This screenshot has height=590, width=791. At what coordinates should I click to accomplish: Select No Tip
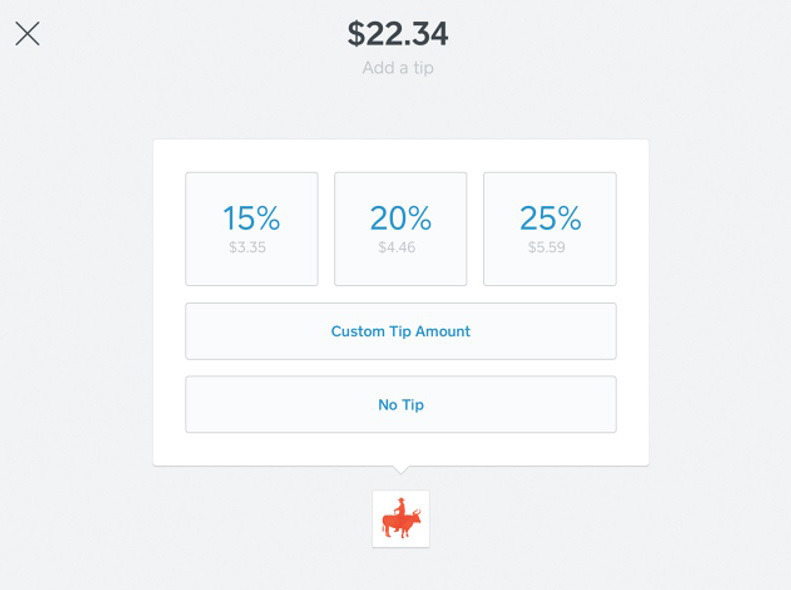click(401, 404)
